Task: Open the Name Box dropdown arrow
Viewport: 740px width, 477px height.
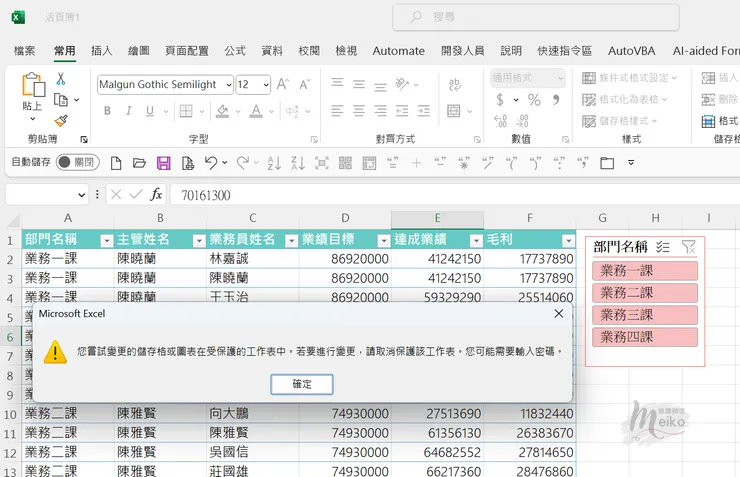Action: [x=81, y=195]
